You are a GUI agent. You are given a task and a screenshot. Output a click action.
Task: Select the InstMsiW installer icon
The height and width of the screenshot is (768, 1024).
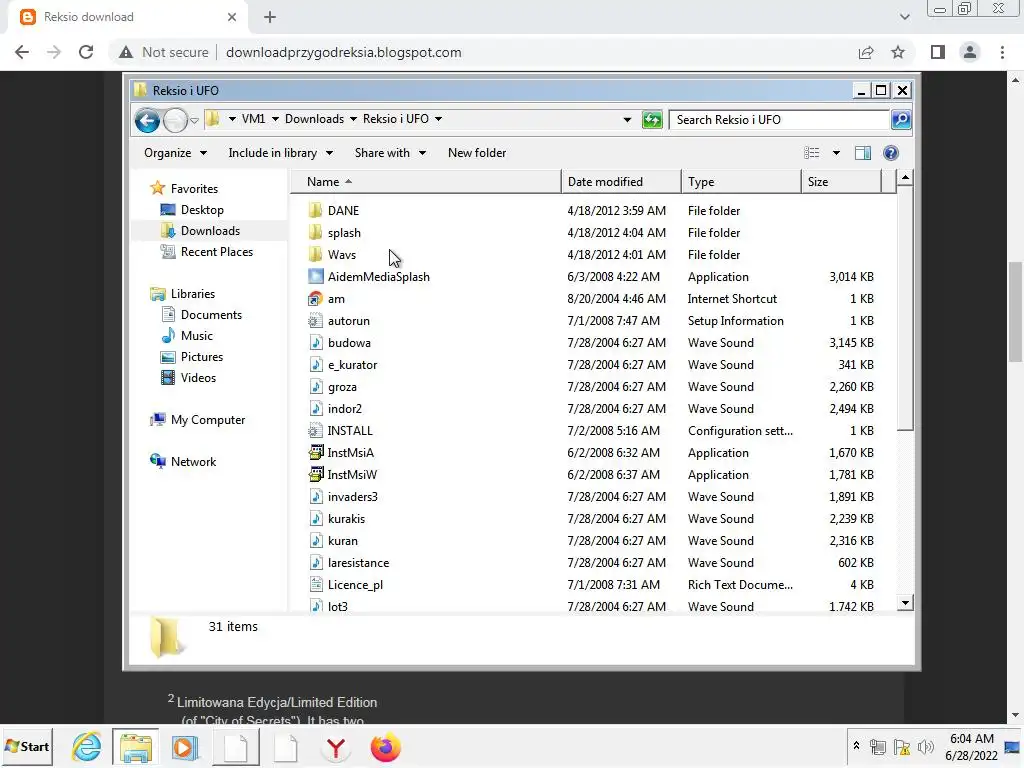click(315, 475)
